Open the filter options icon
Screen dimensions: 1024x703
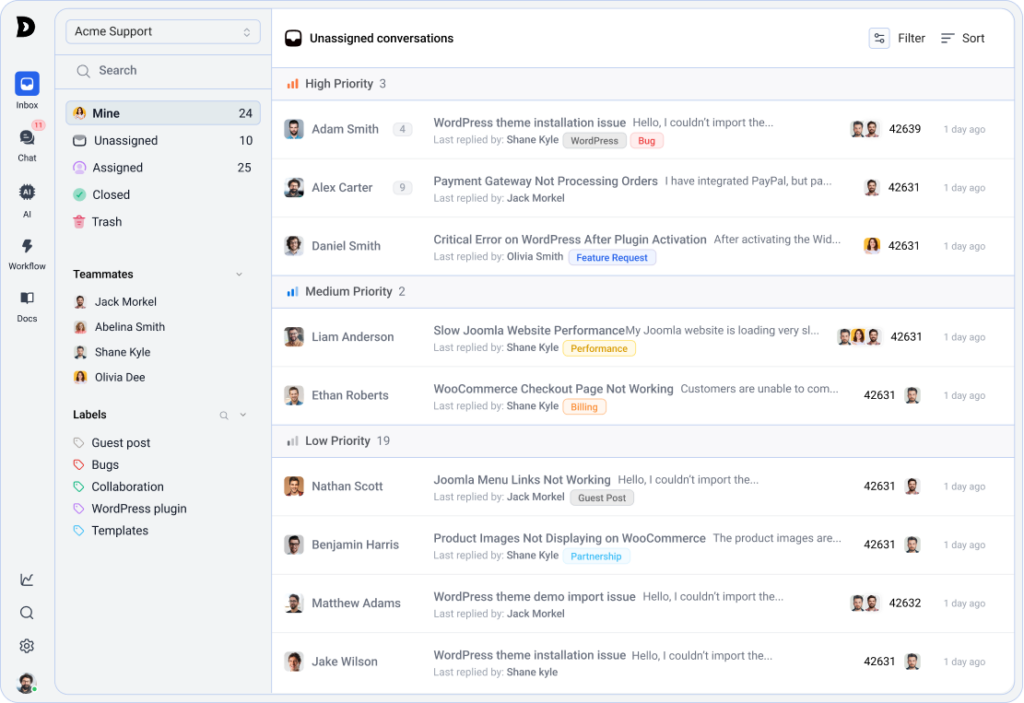tap(879, 37)
